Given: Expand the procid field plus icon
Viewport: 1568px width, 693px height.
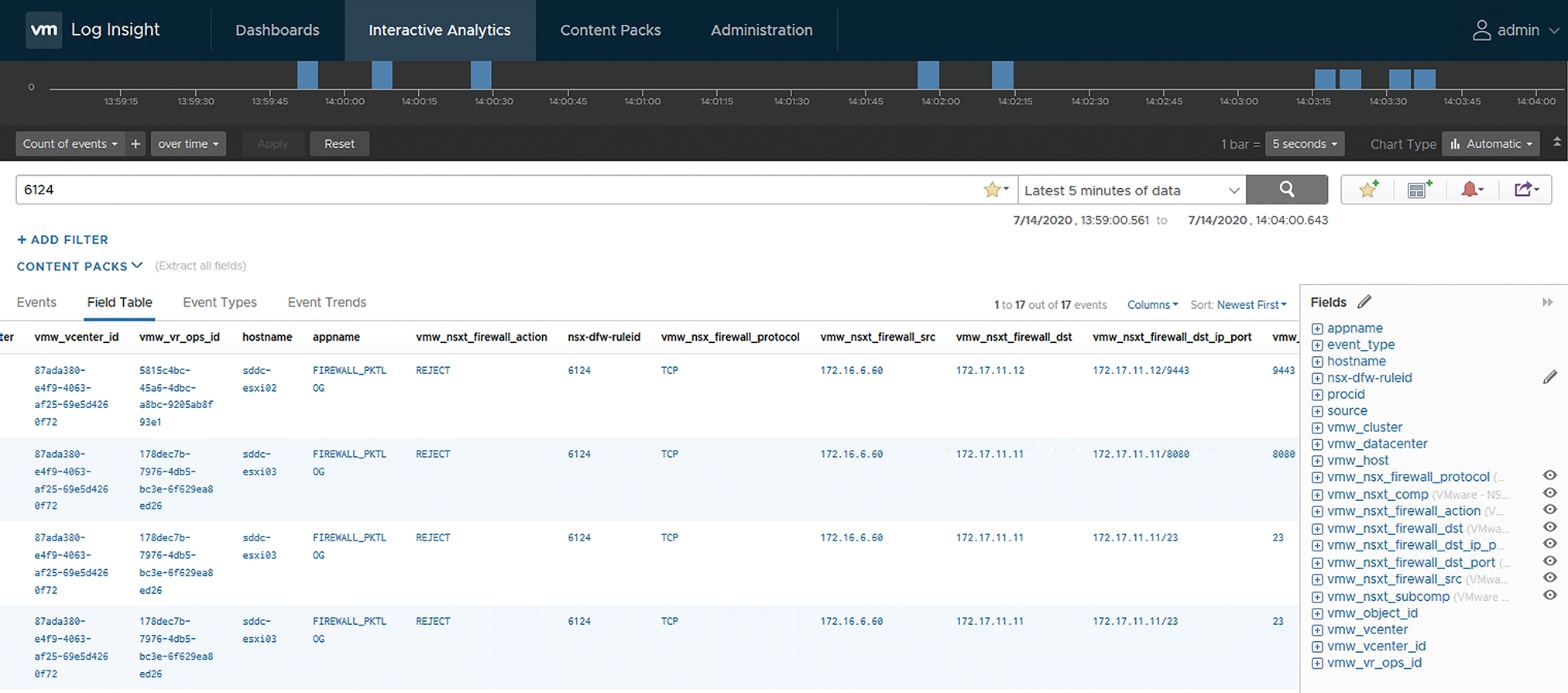Looking at the screenshot, I should pyautogui.click(x=1317, y=394).
